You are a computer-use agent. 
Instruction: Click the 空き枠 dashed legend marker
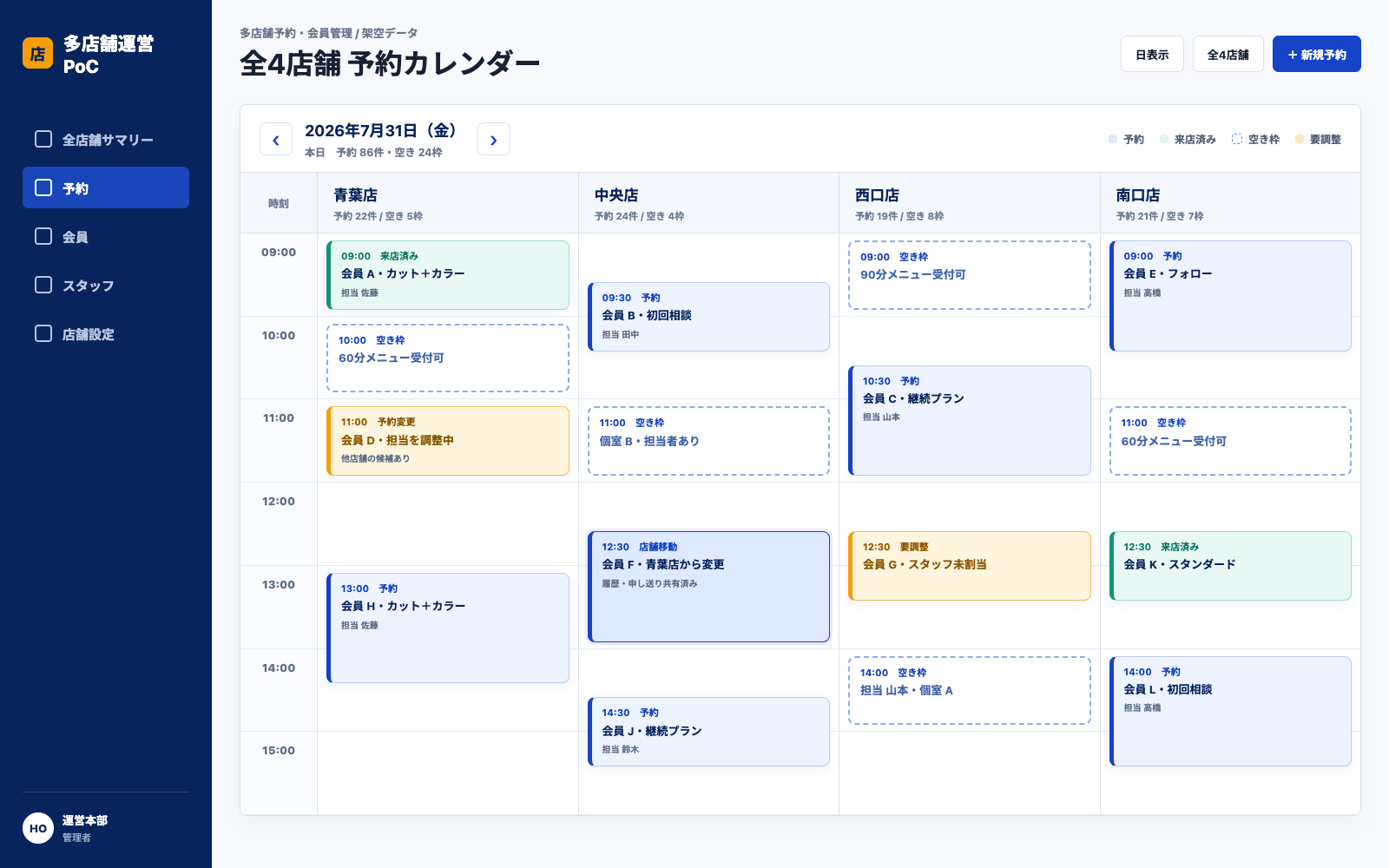tap(1237, 139)
